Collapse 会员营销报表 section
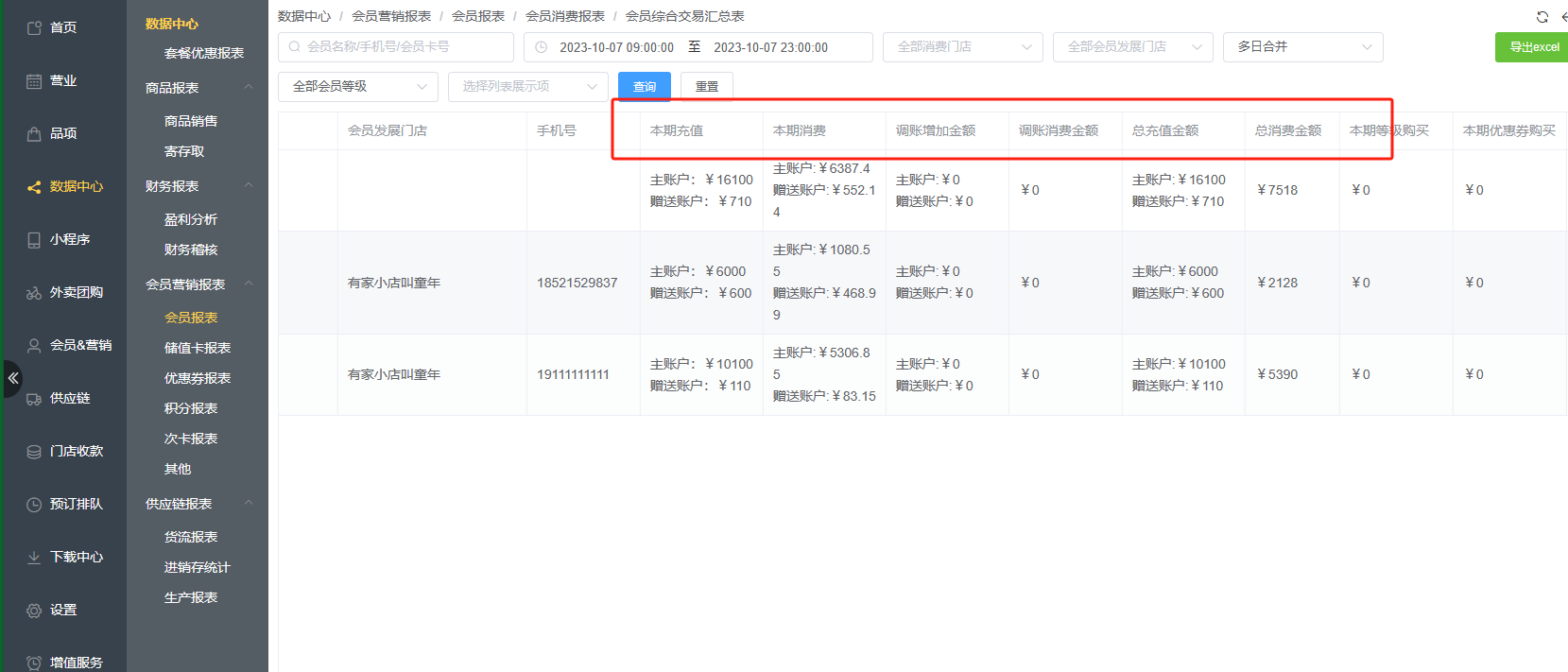The image size is (1568, 672). (249, 284)
